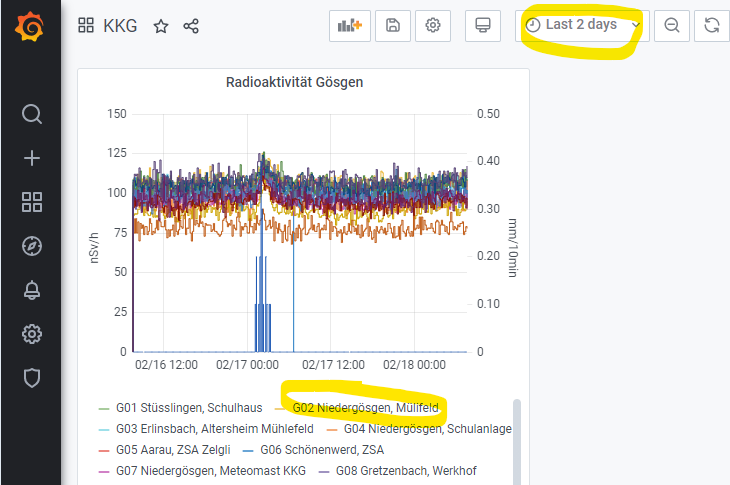Open the Server Admin shield icon
This screenshot has width=730, height=485.
point(32,377)
